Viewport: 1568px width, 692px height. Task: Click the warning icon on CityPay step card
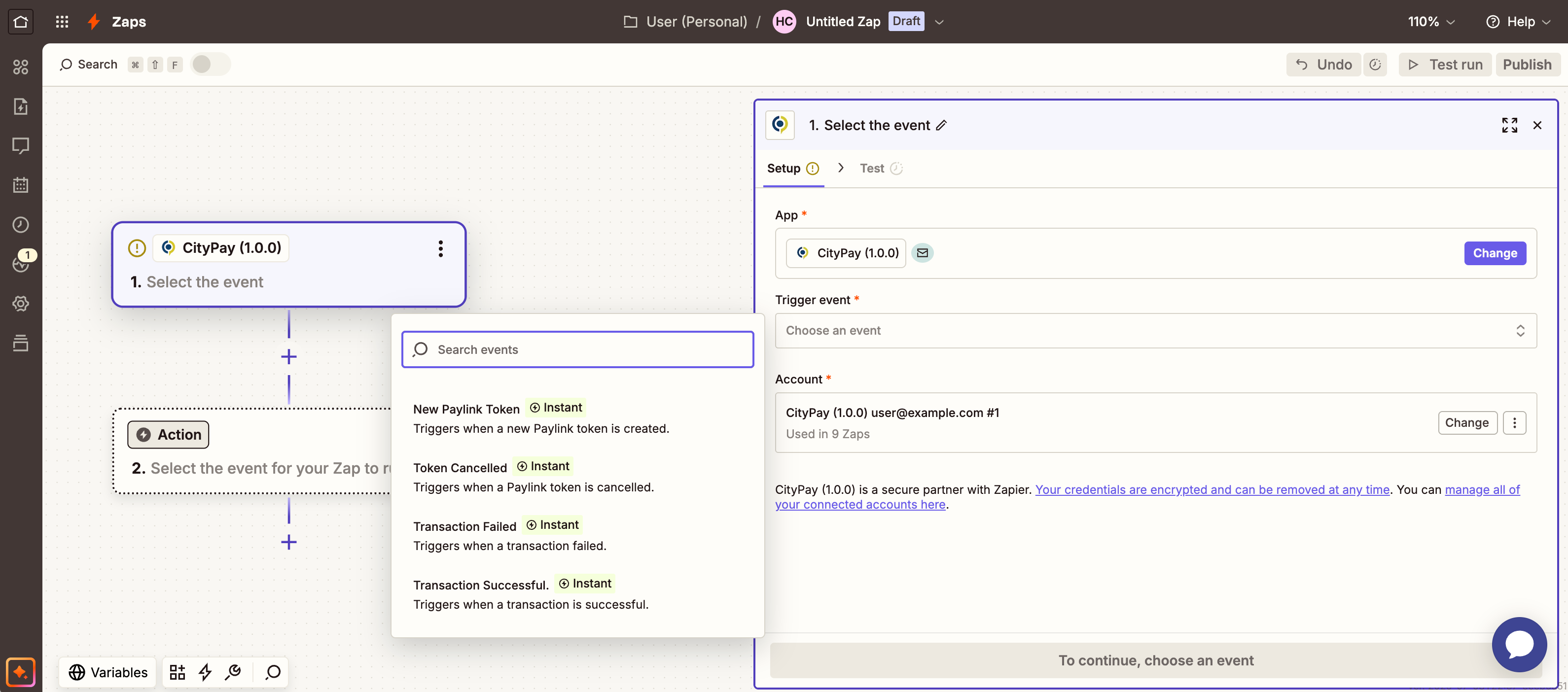[137, 248]
